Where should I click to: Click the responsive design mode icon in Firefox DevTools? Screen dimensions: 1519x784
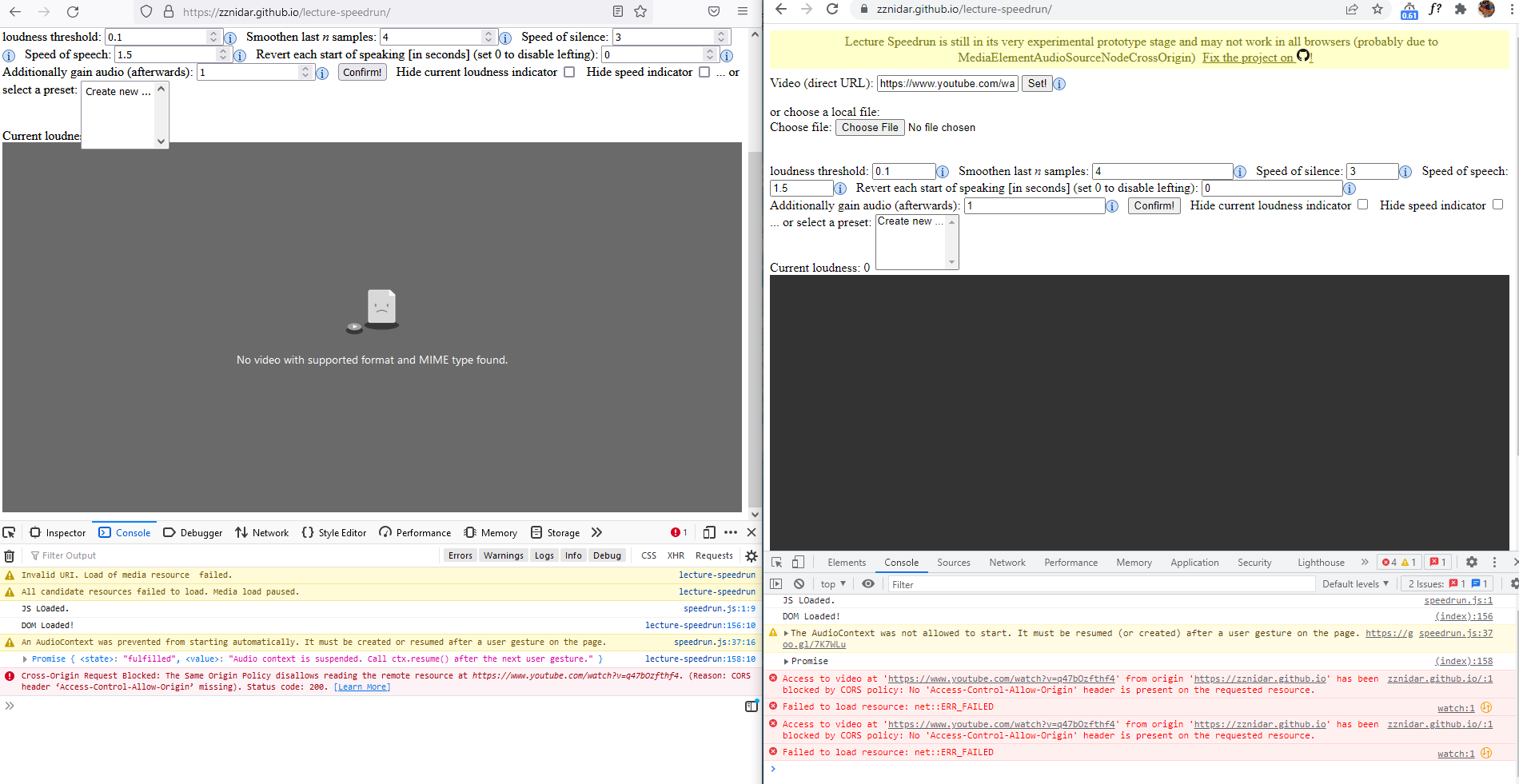[709, 532]
